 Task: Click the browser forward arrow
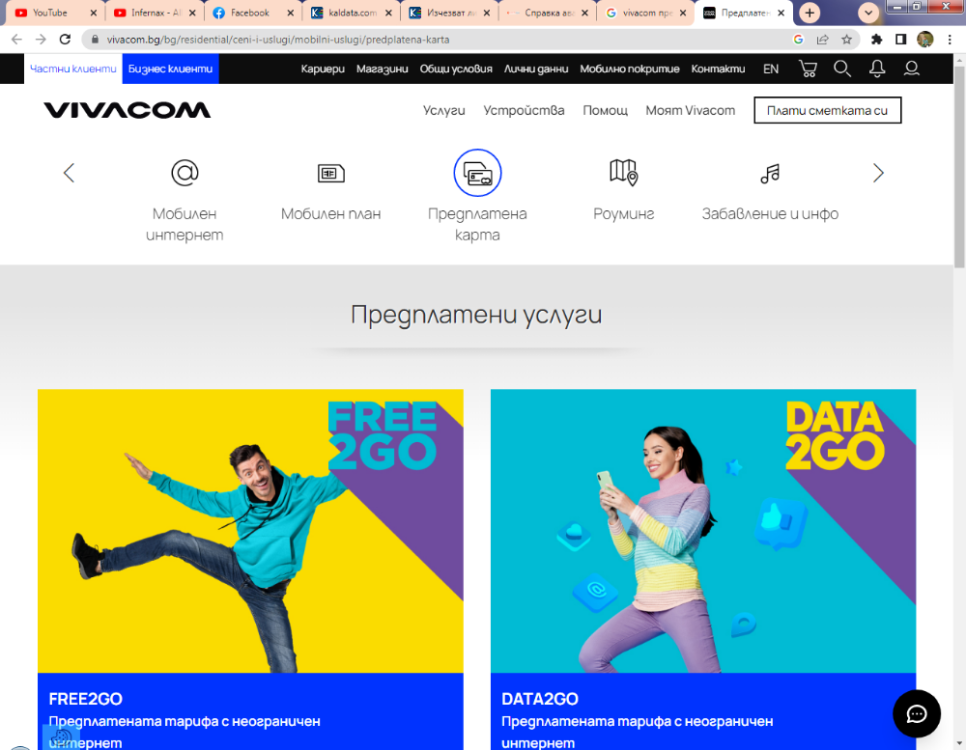pyautogui.click(x=41, y=39)
